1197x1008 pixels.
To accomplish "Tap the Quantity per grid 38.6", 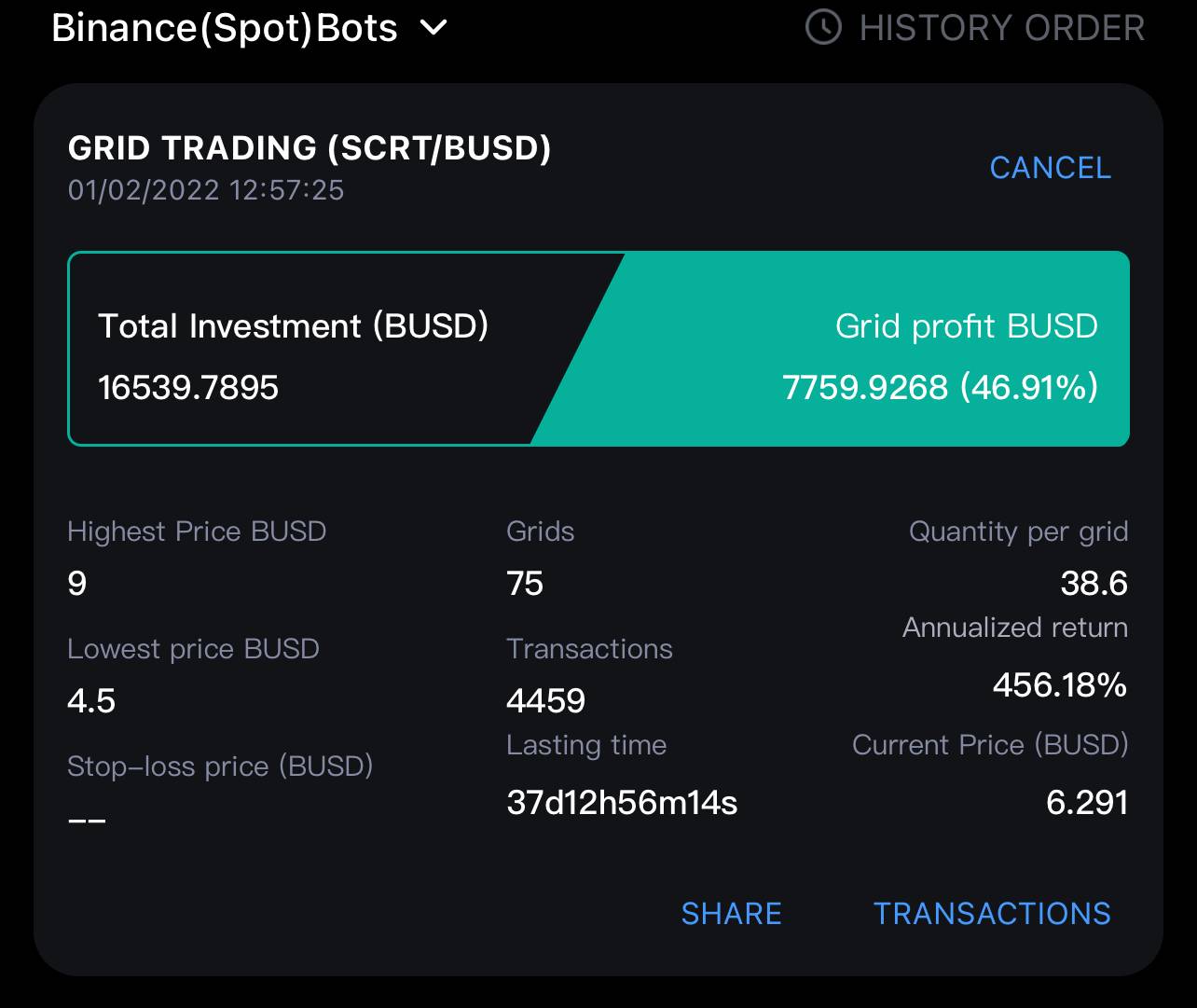I will 1094,584.
